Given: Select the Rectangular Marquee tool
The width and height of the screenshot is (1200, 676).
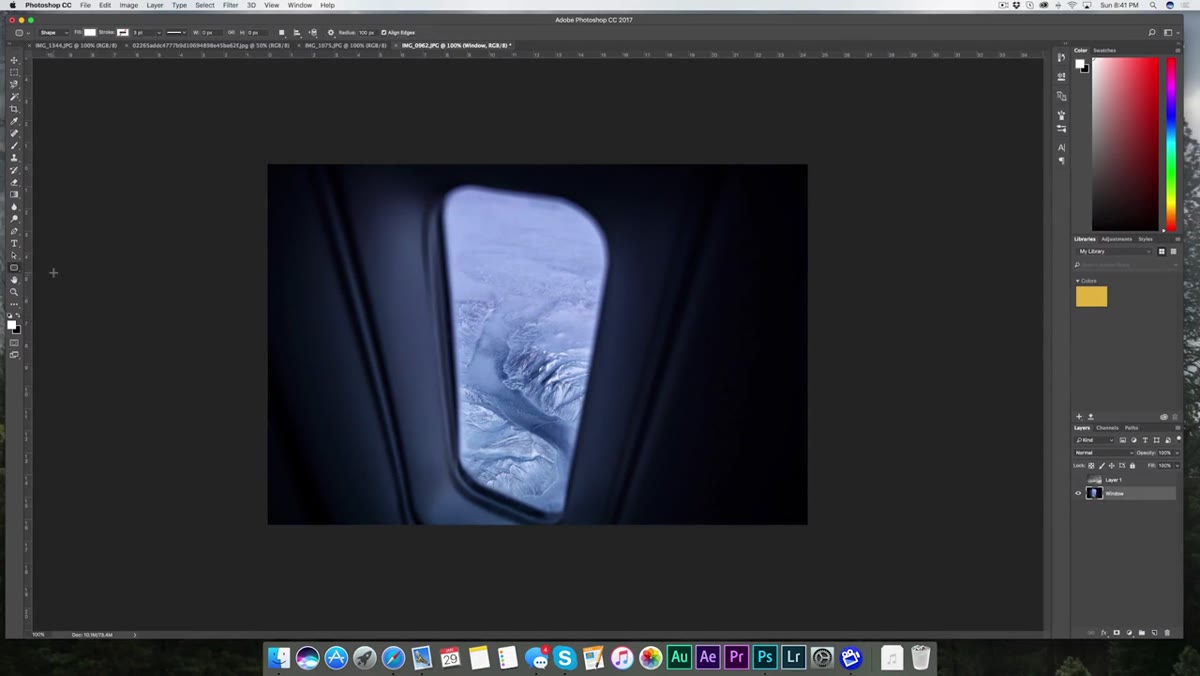Looking at the screenshot, I should [x=14, y=72].
